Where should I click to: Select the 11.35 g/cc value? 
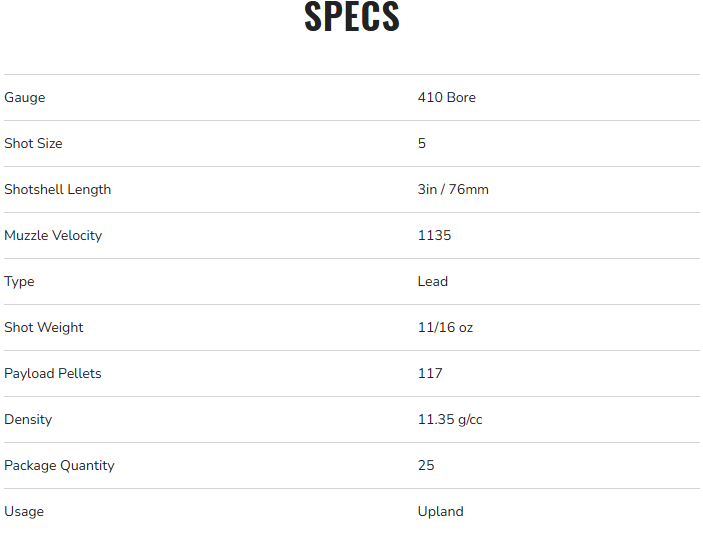(450, 420)
